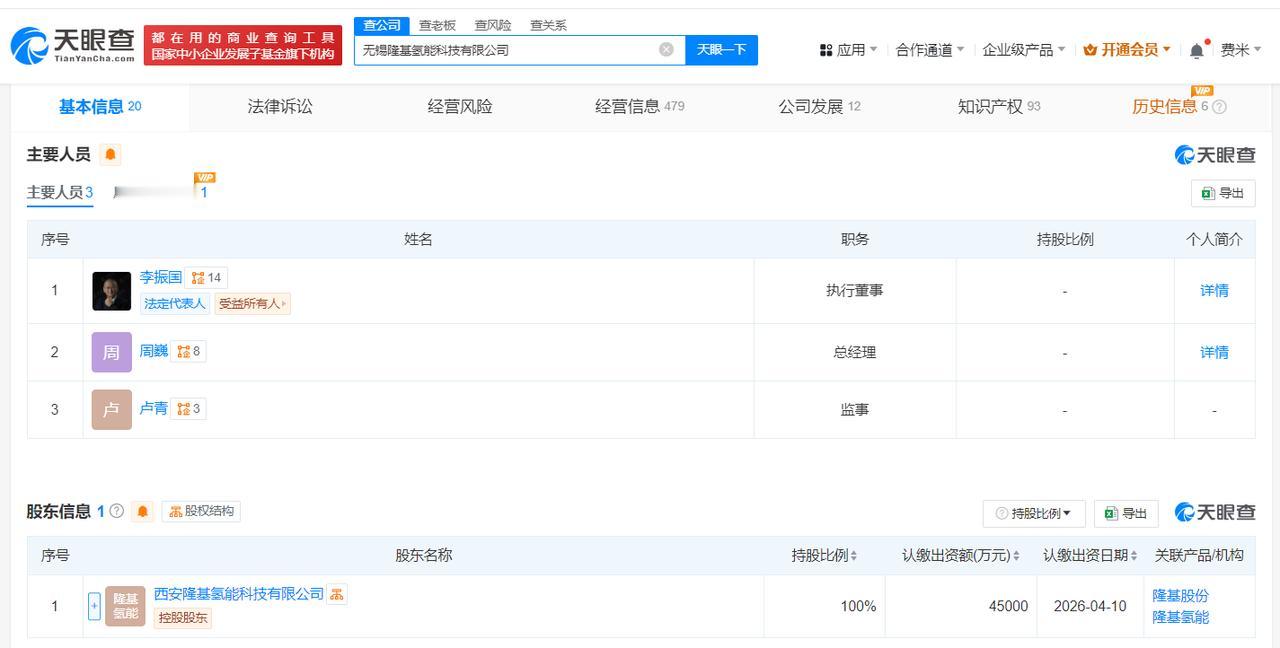
Task: Open the 持股比例 filter dropdown
Action: point(1033,513)
